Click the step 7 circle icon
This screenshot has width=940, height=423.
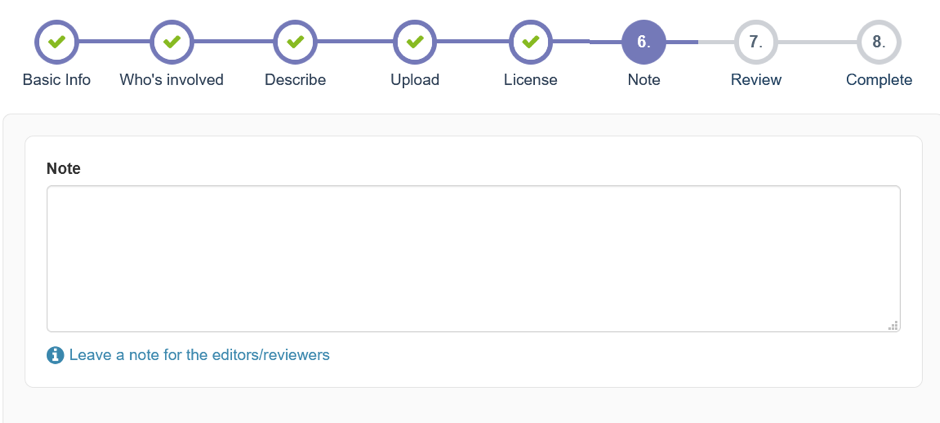point(756,42)
